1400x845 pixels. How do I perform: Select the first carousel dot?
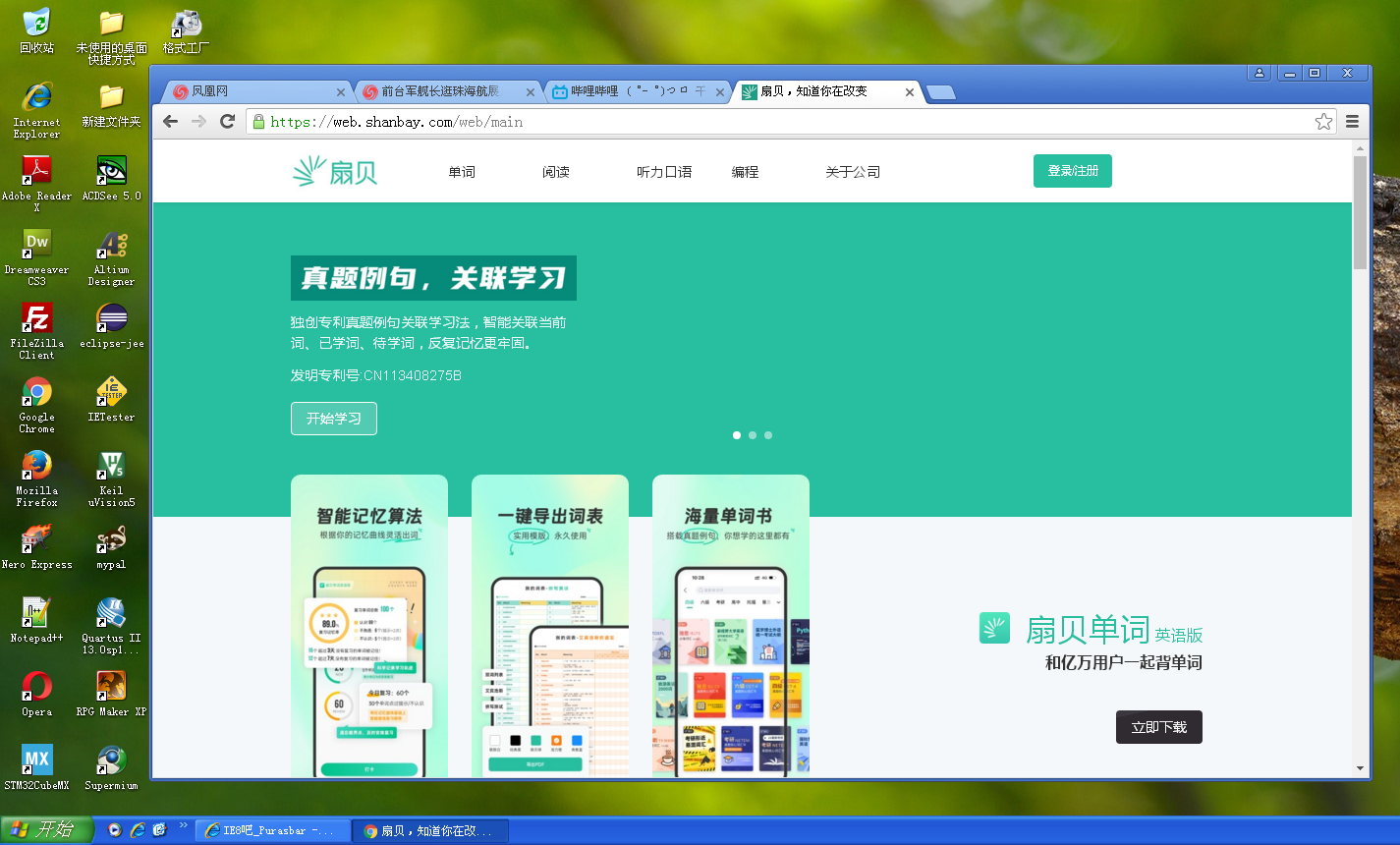[x=737, y=435]
